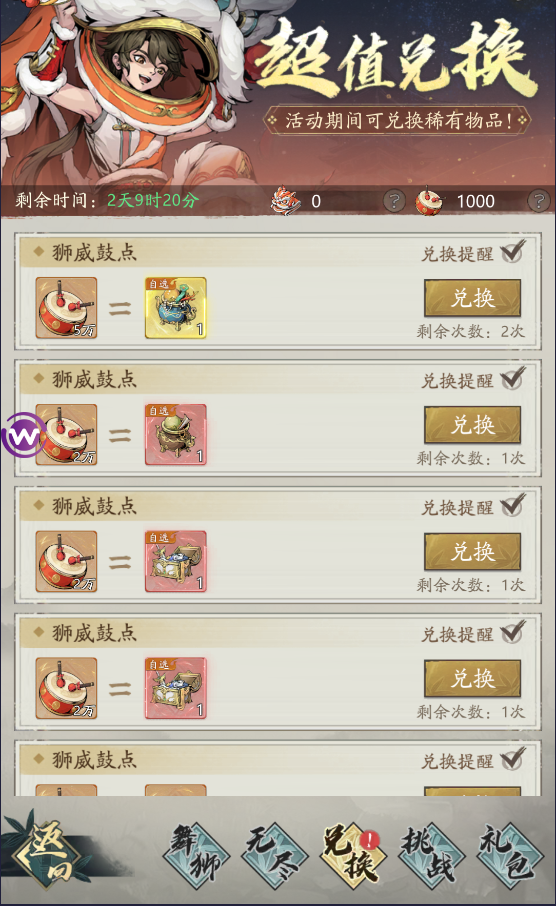Click 兑换 button with 2次 remaining
The width and height of the screenshot is (556, 906).
[473, 298]
